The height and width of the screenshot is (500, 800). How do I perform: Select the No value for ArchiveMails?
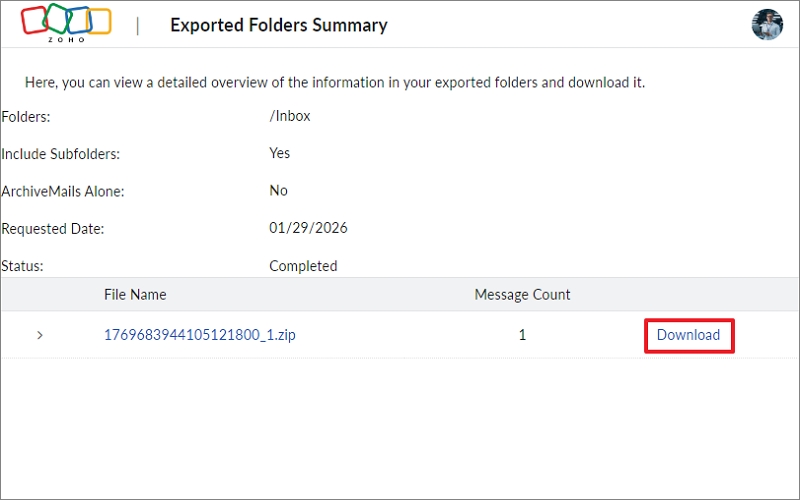pos(279,190)
